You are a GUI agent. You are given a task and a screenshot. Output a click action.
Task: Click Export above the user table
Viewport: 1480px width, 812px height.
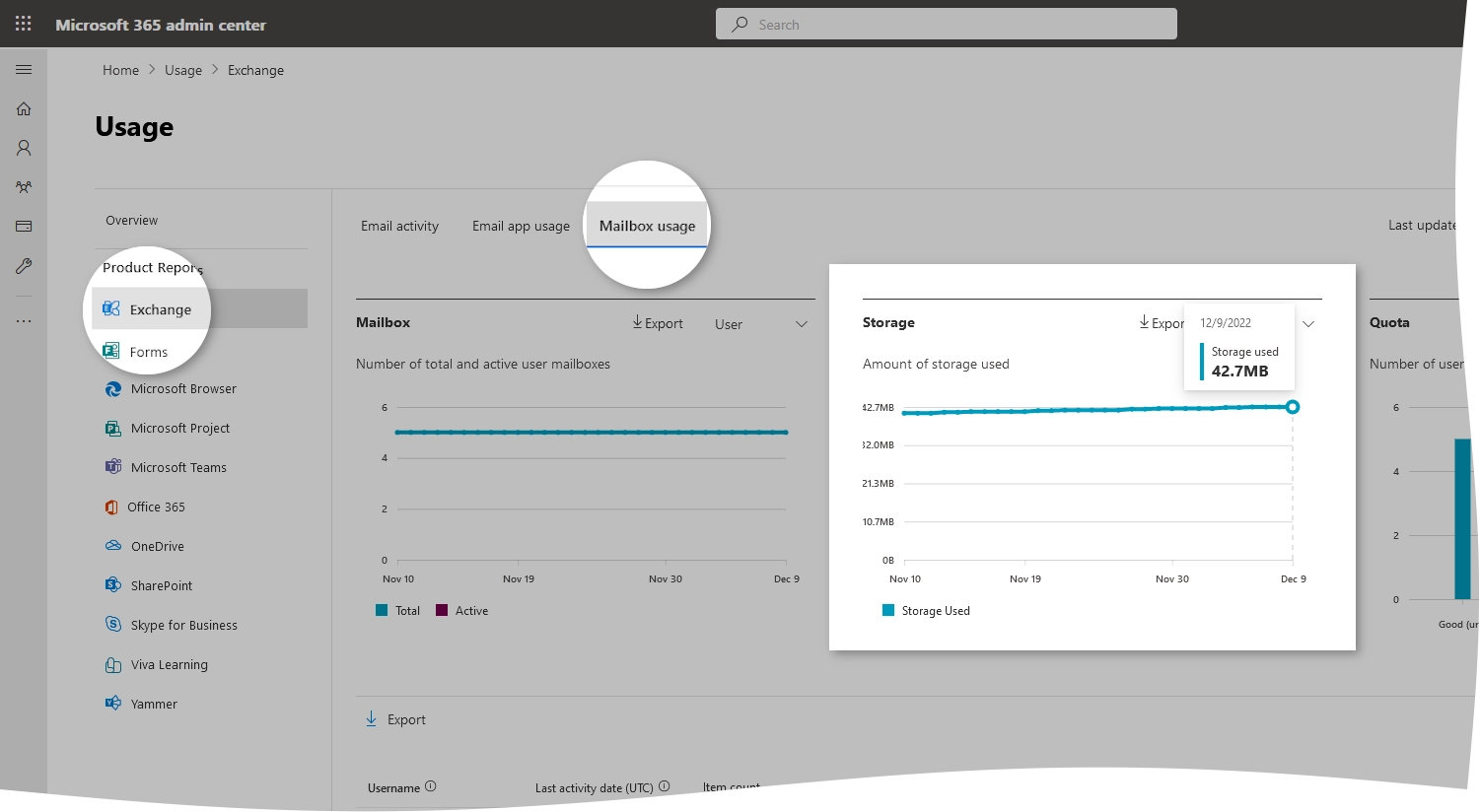click(x=395, y=719)
